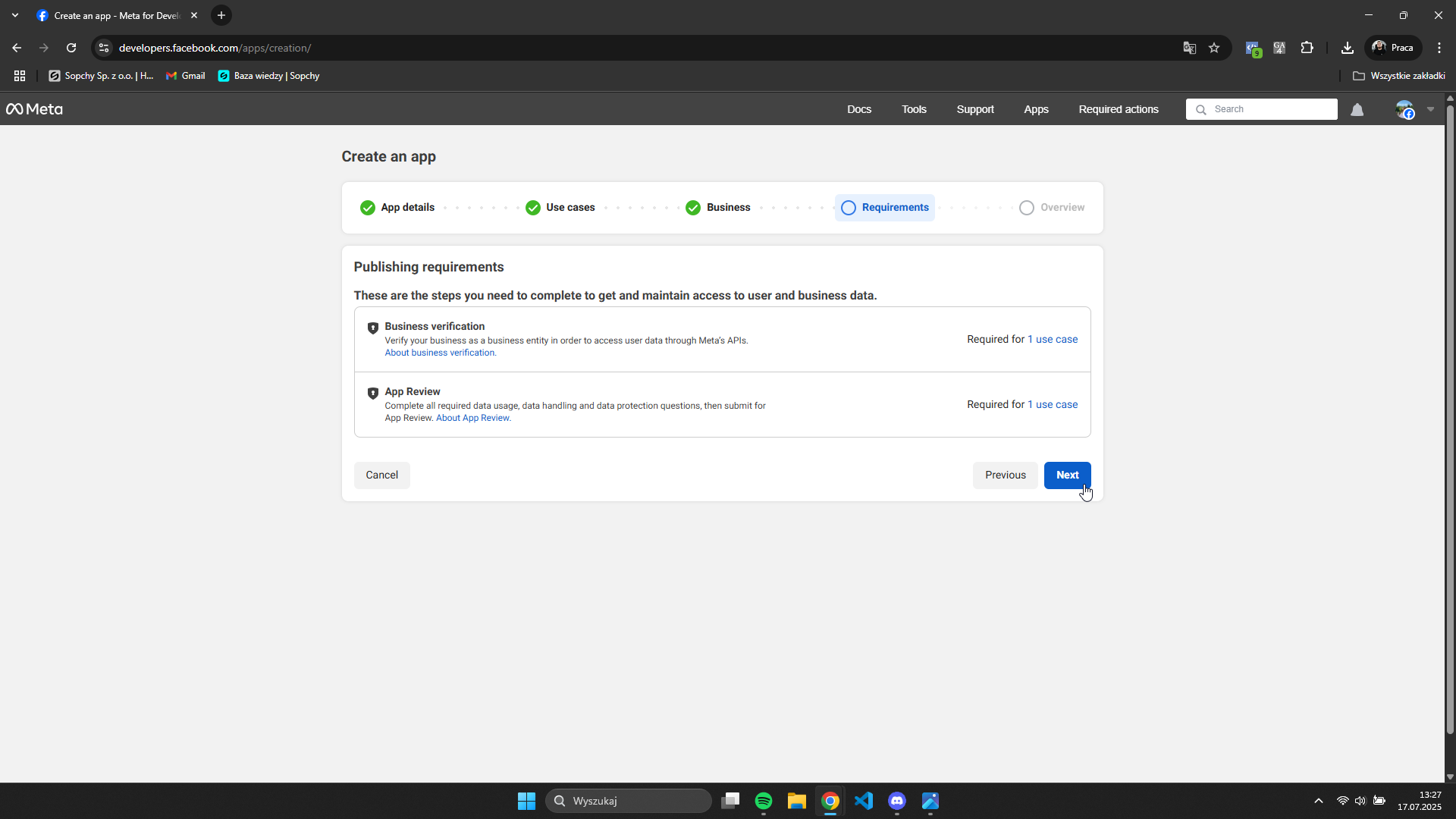Expand the profile account dropdown arrow
1456x819 pixels.
pyautogui.click(x=1430, y=109)
